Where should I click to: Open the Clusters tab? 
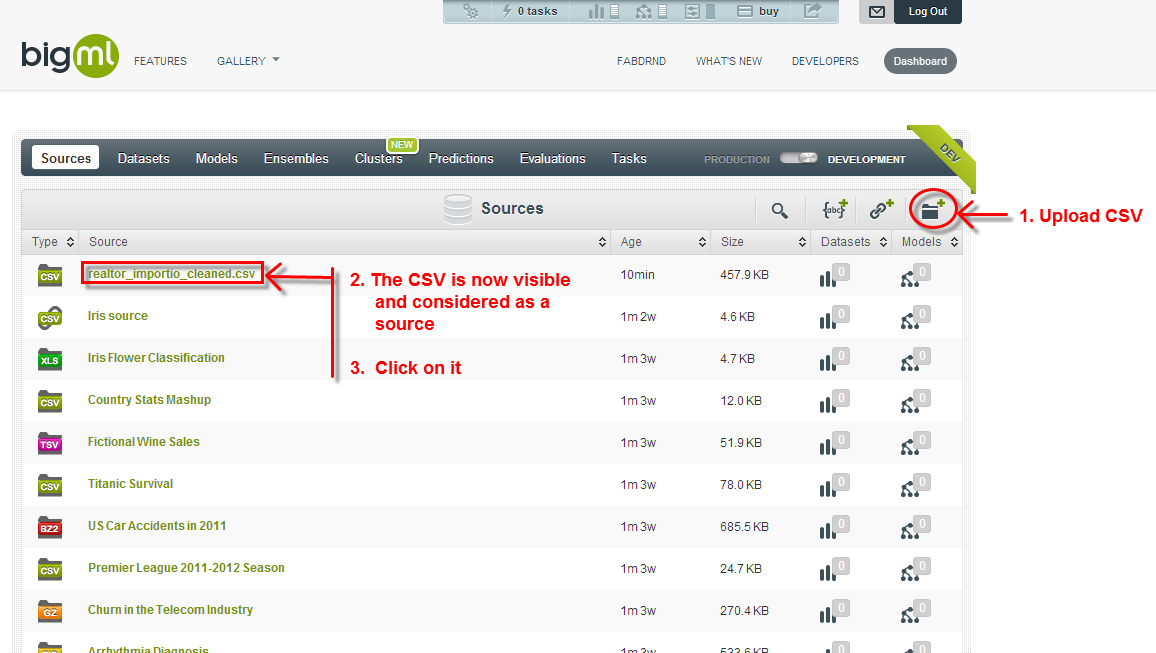[378, 158]
